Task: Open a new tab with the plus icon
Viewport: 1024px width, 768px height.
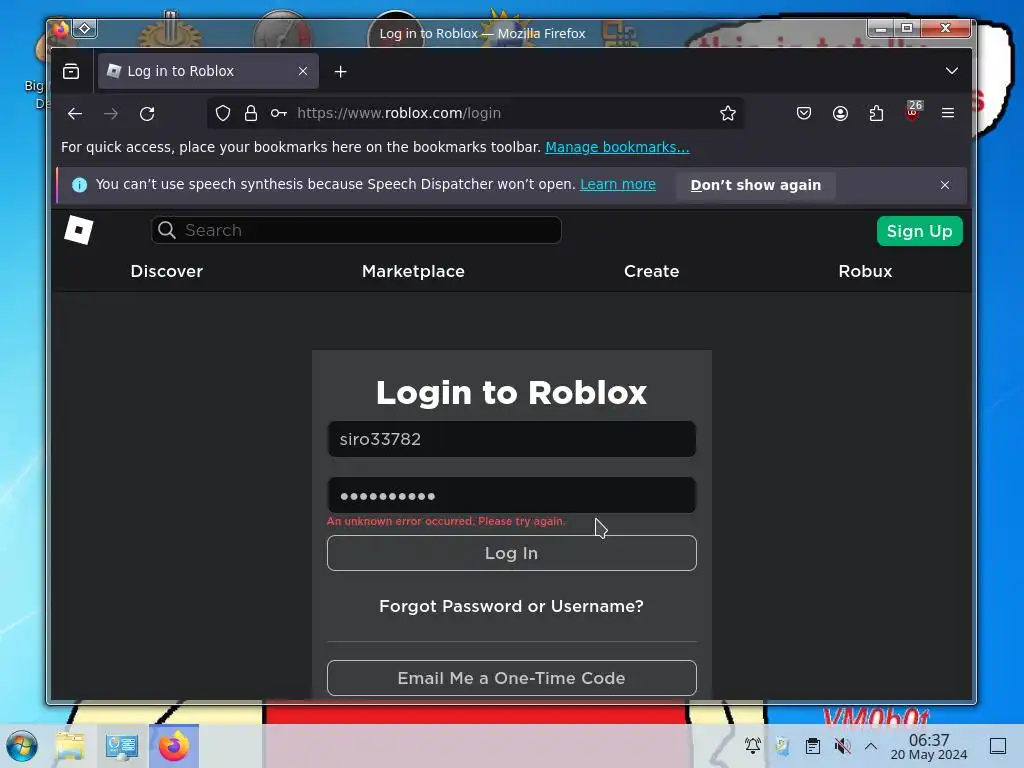Action: point(340,72)
